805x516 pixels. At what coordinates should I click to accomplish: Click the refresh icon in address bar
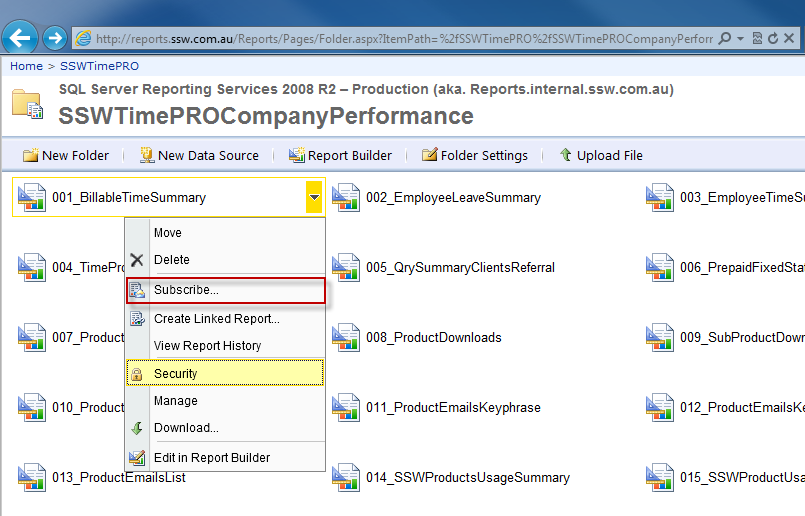click(x=773, y=38)
